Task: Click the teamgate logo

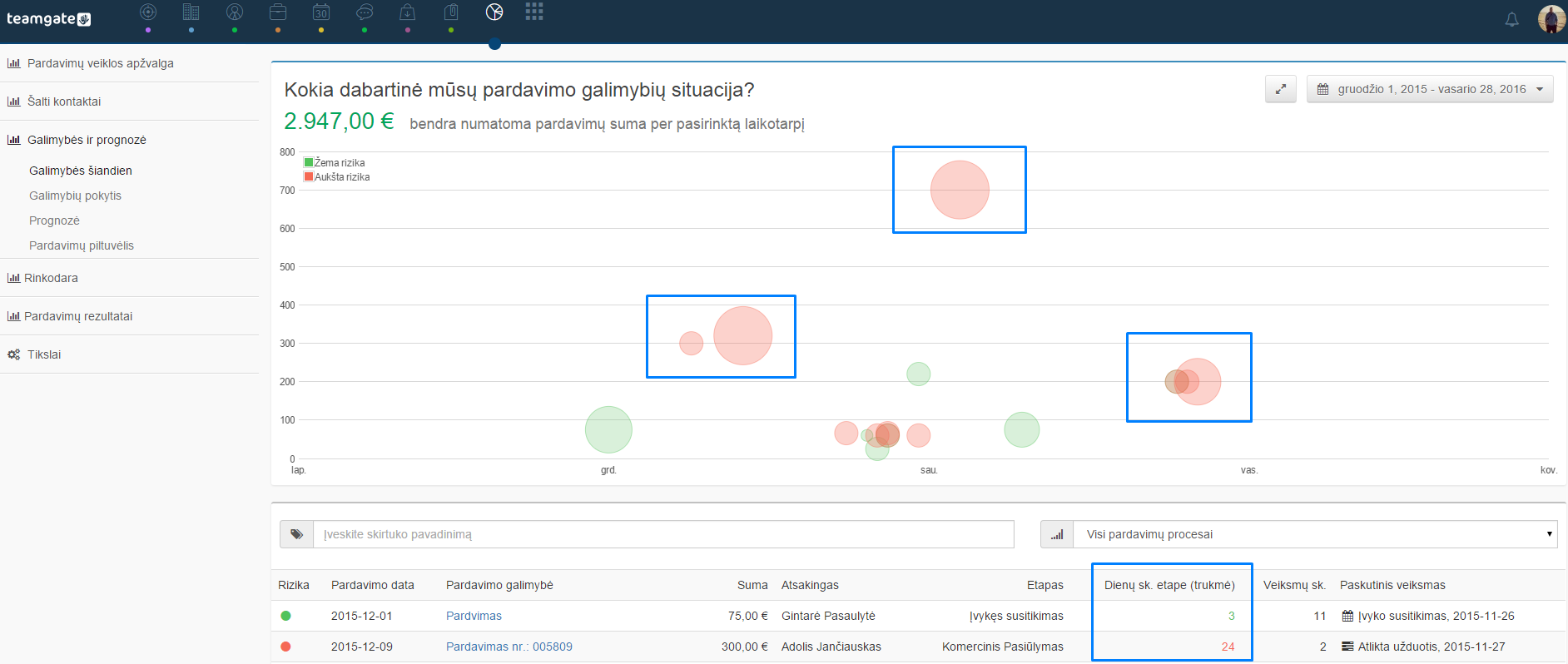Action: pyautogui.click(x=49, y=18)
